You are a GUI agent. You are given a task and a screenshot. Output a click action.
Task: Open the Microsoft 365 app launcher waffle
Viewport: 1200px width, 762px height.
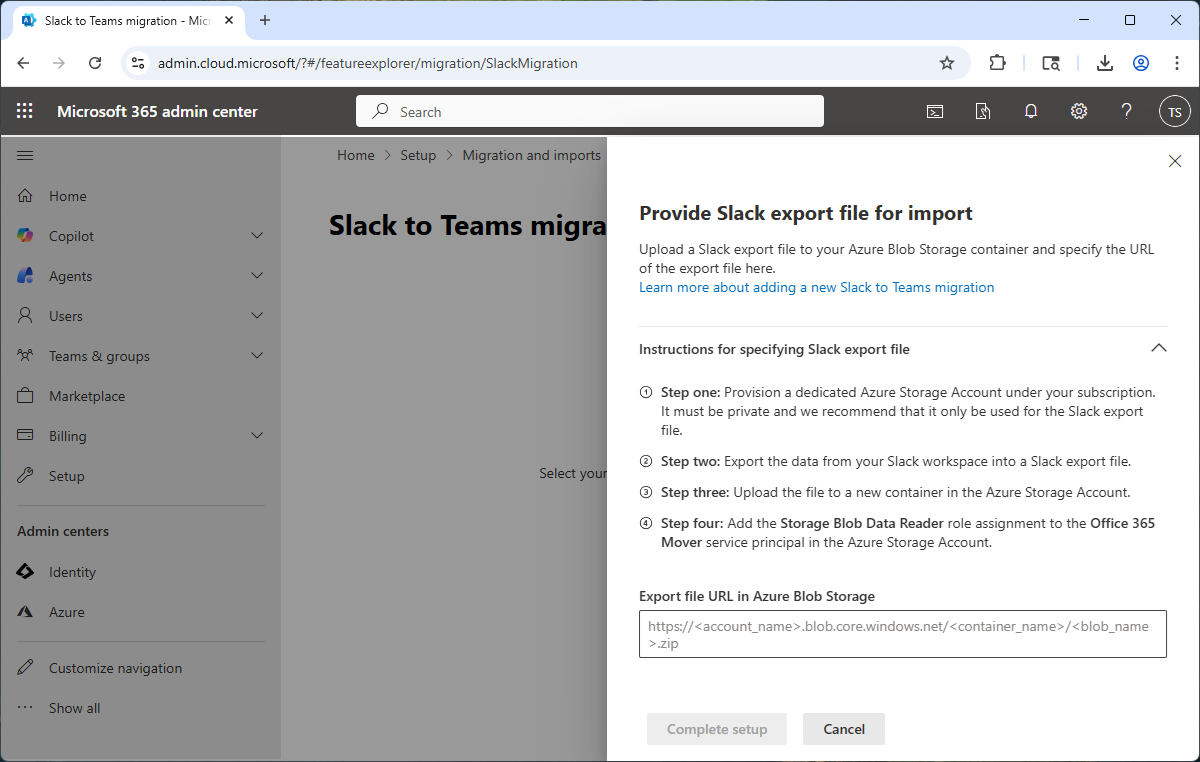click(24, 111)
